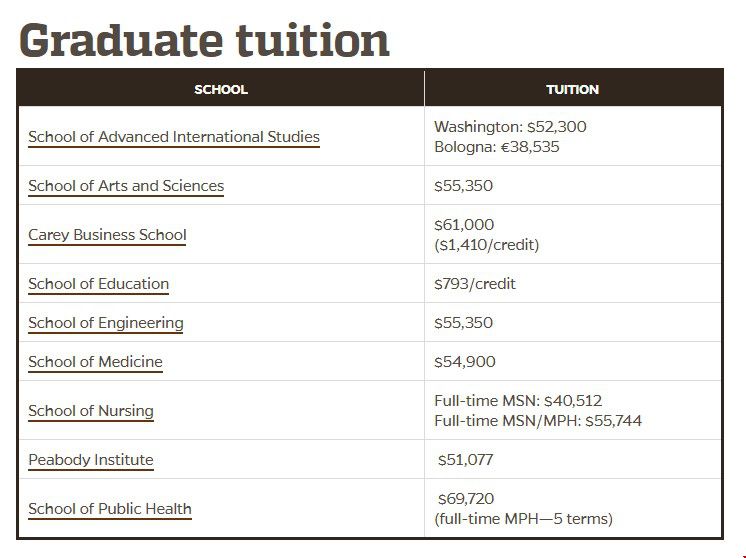The width and height of the screenshot is (746, 558).
Task: Open the School of Engineering link
Action: coord(106,323)
